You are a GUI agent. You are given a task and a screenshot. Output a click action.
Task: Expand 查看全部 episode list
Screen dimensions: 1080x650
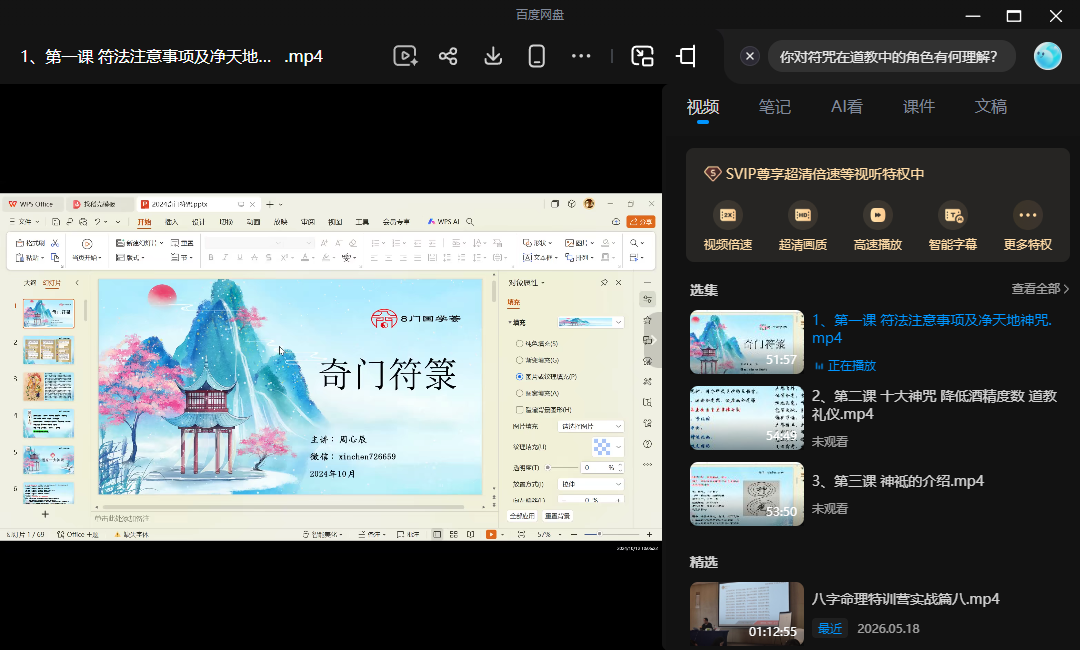[1039, 289]
